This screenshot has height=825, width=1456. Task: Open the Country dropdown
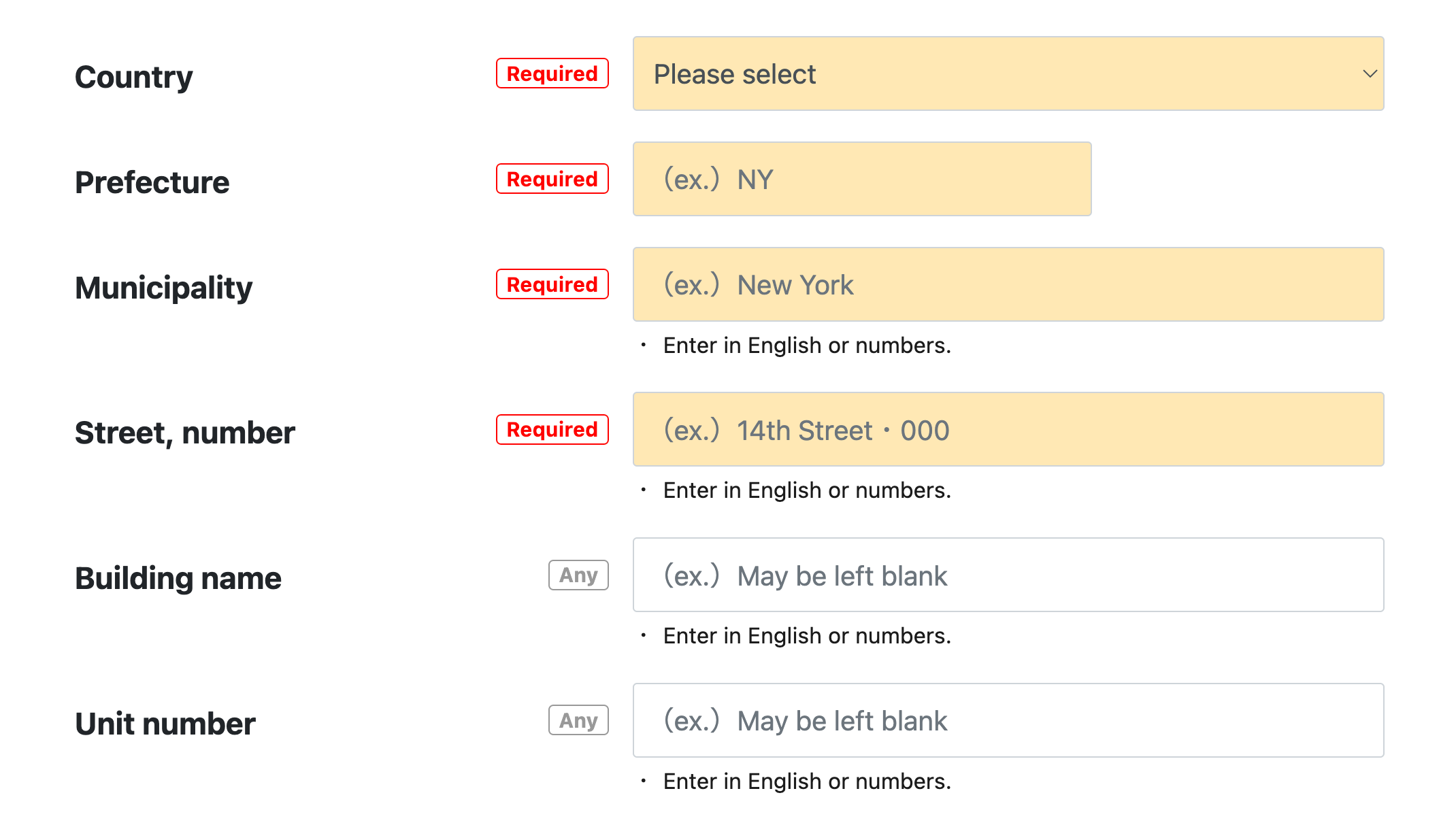pos(1007,73)
